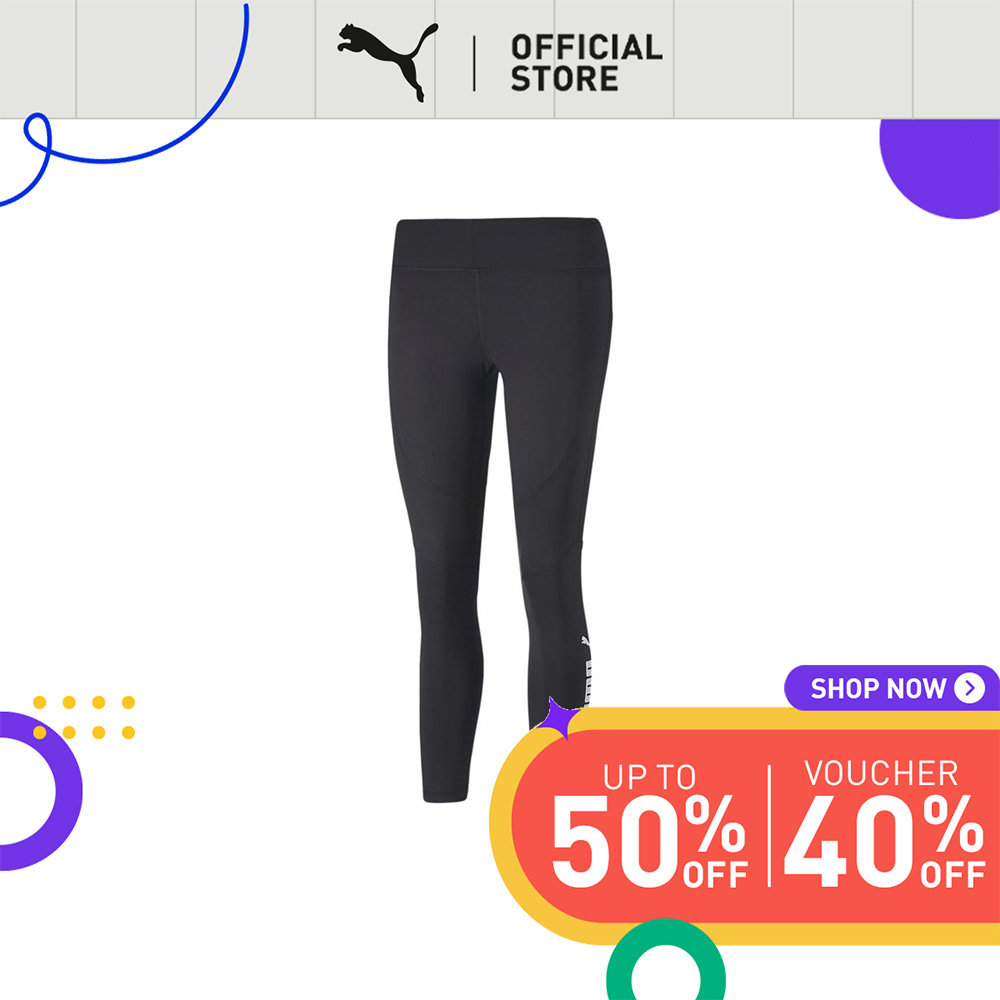Click the yellow dots grid decoration
This screenshot has width=1000, height=1000.
click(x=84, y=717)
